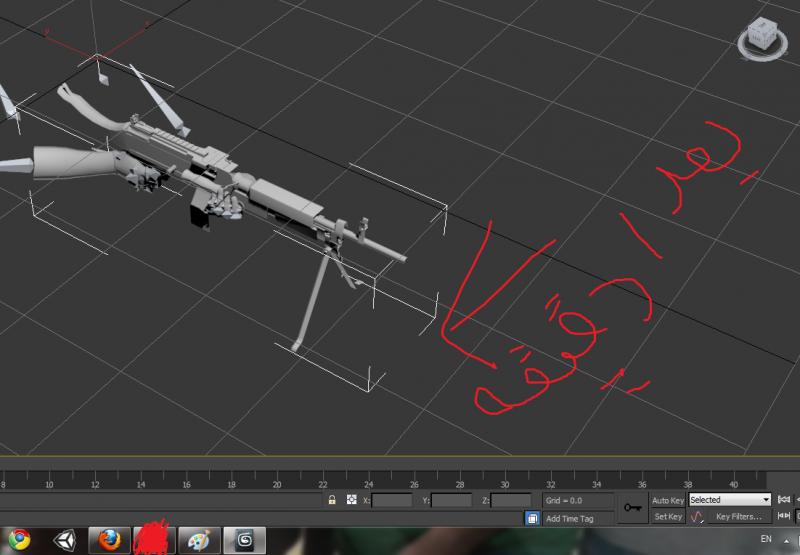Click the ViewCube navigation widget
This screenshot has width=800, height=555.
coord(762,39)
